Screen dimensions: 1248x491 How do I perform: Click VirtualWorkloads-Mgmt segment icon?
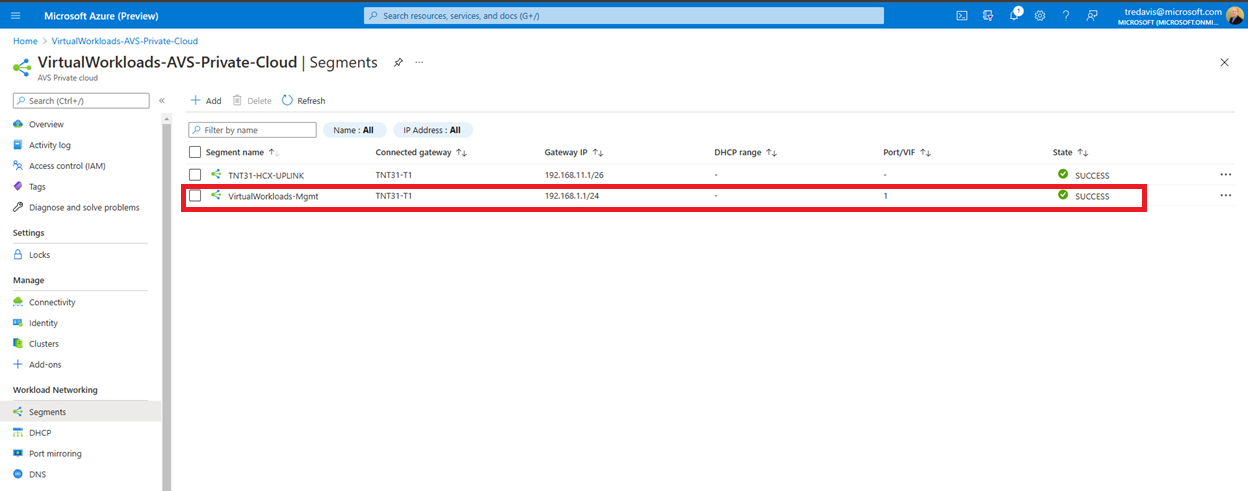tap(216, 196)
